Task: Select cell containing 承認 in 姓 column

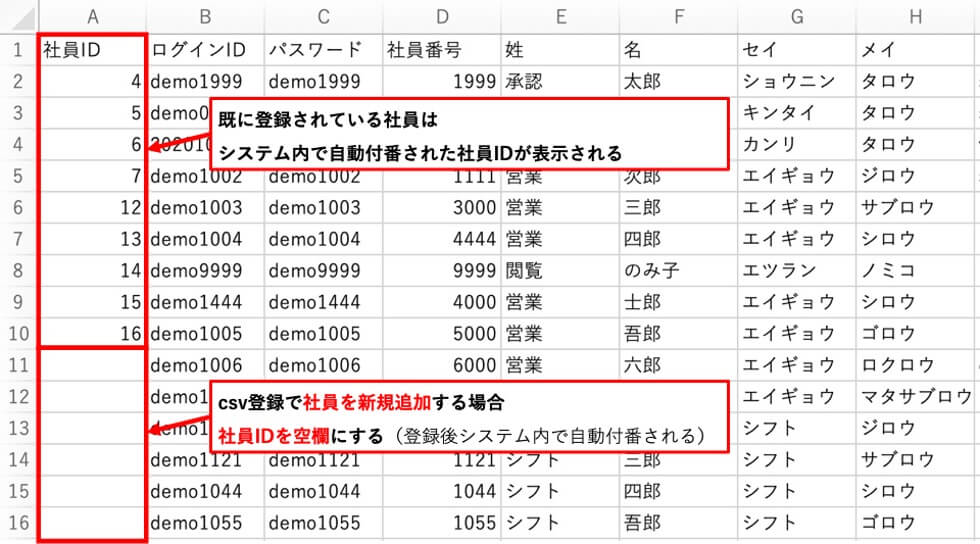Action: (x=558, y=81)
